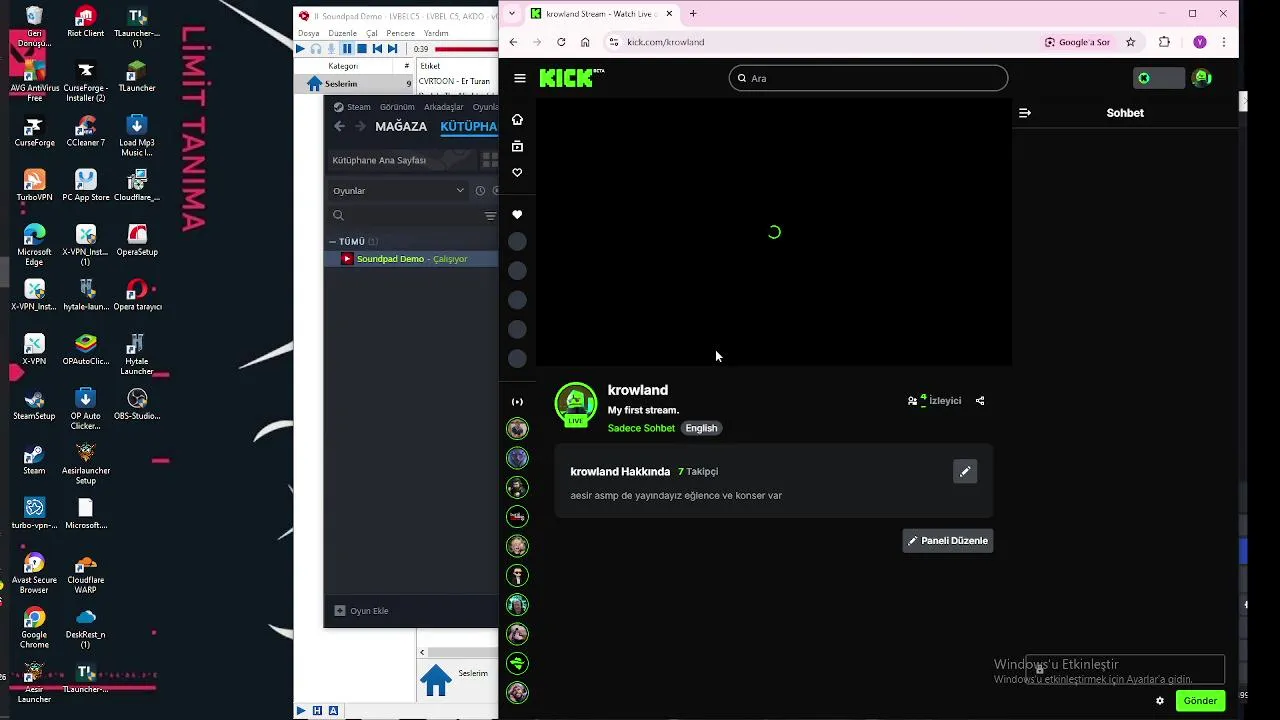This screenshot has width=1280, height=720.
Task: Open the Pencere menu in Soundpad
Action: click(400, 33)
